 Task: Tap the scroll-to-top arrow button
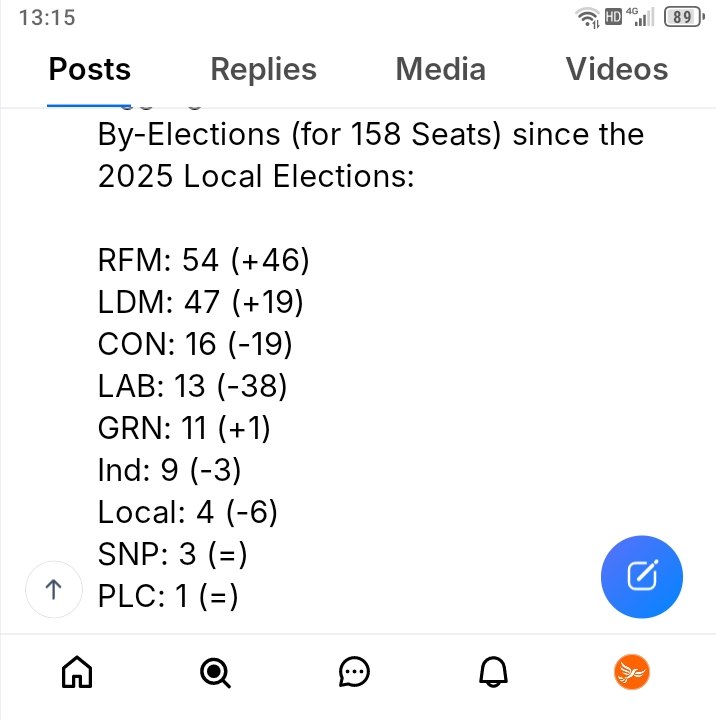coord(51,590)
